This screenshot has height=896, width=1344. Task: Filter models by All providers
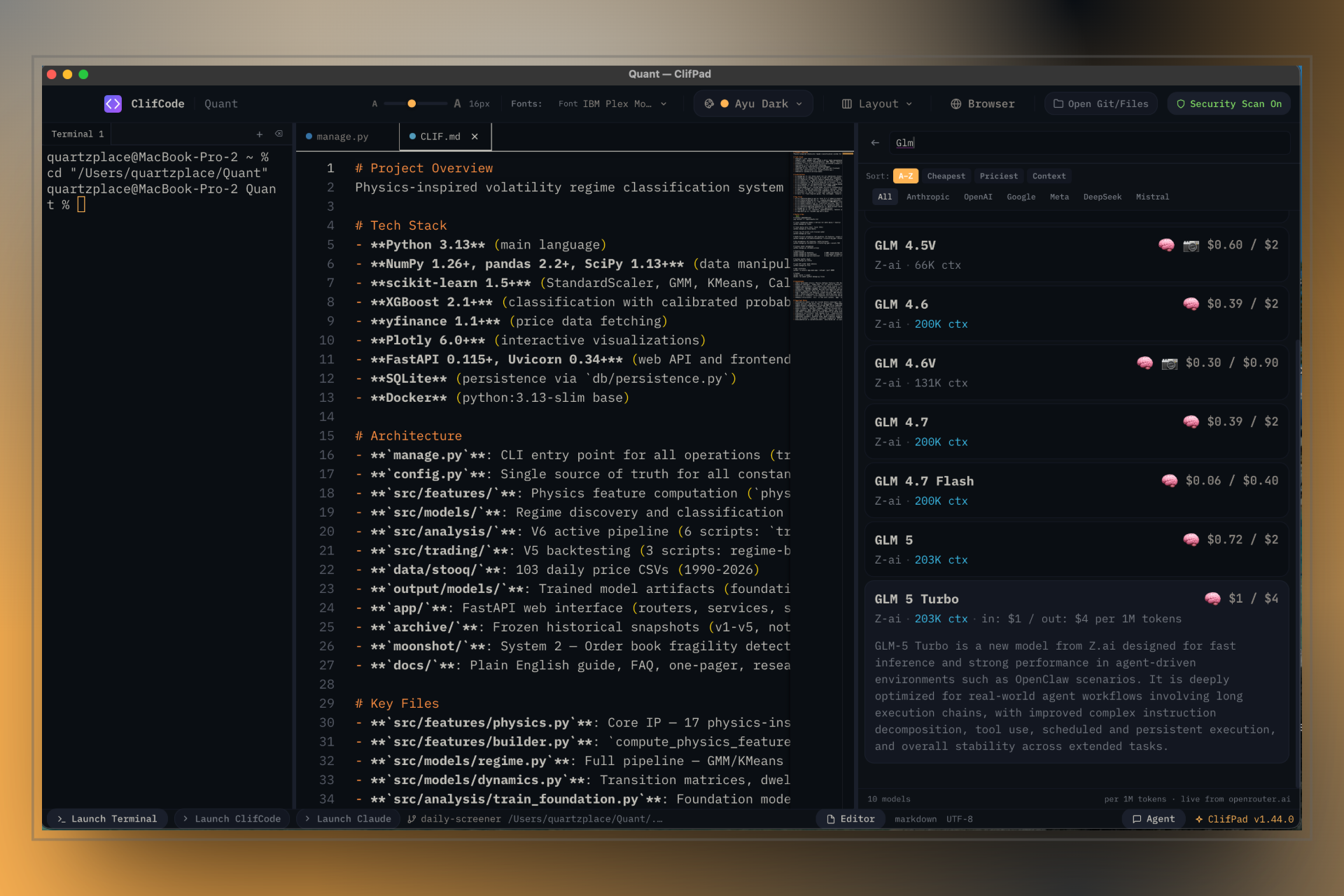(885, 197)
